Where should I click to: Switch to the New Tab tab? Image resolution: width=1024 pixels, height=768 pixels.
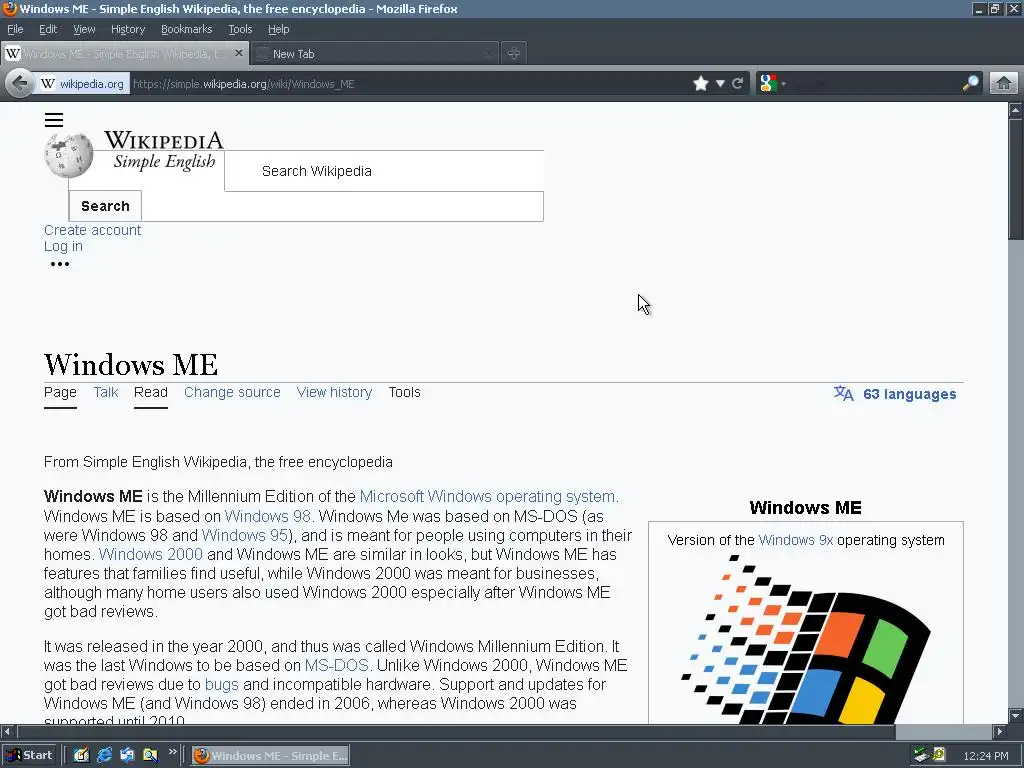coord(375,54)
